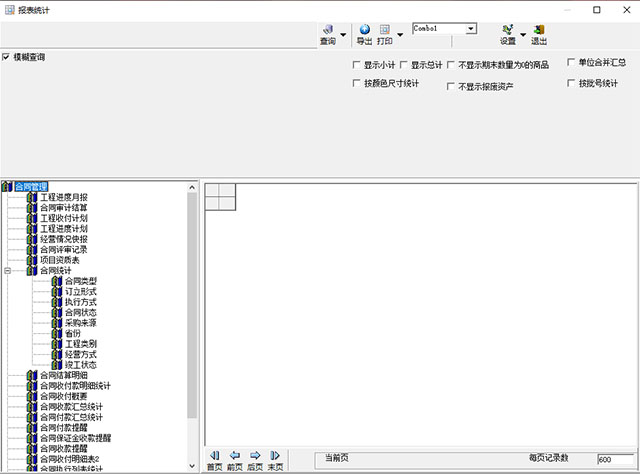Open the dropdown arrow next to 设置
This screenshot has height=474, width=640.
[x=523, y=35]
